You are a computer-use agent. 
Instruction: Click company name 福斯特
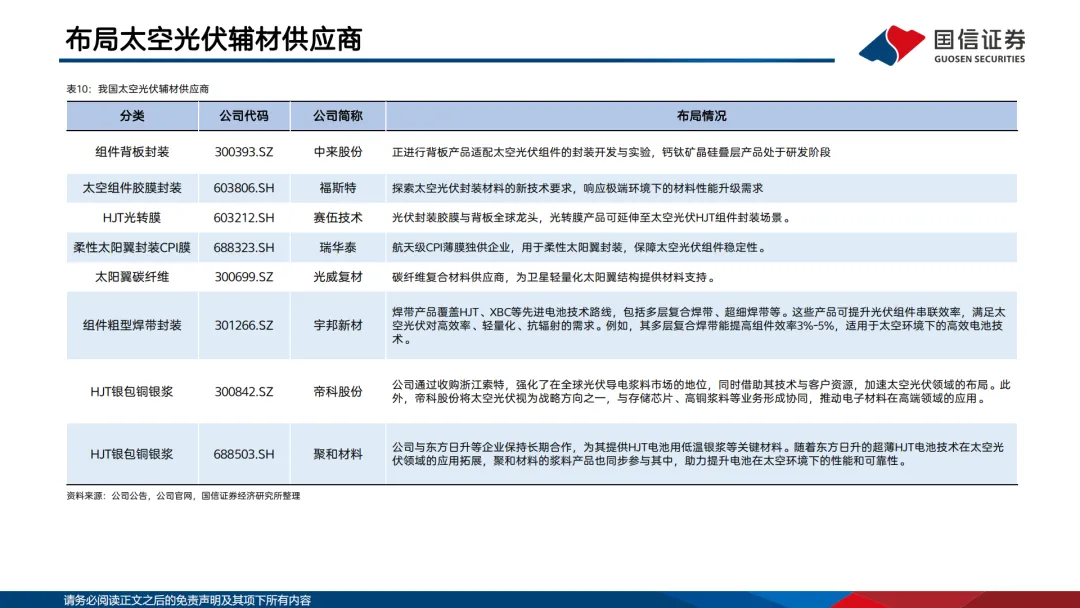pyautogui.click(x=338, y=188)
